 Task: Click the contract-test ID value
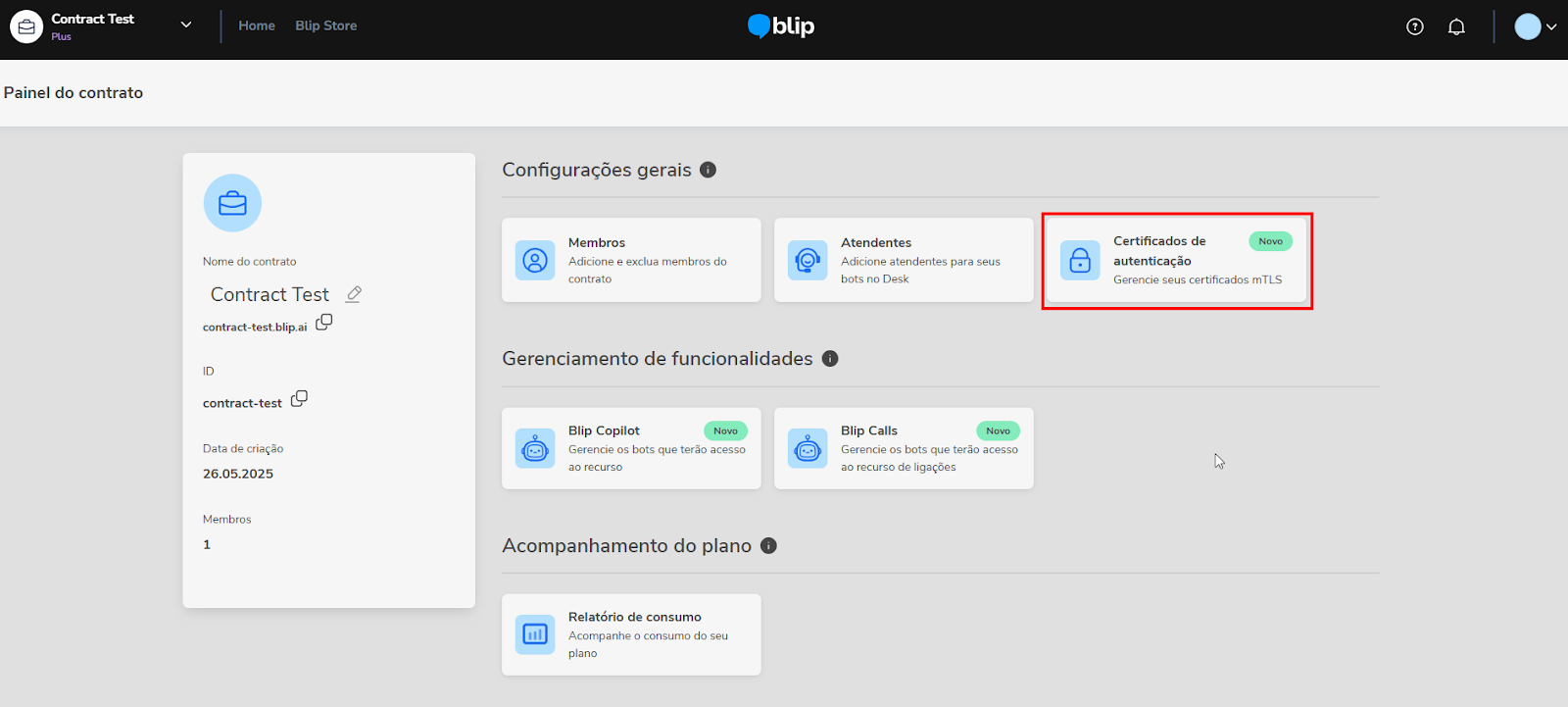coord(242,403)
